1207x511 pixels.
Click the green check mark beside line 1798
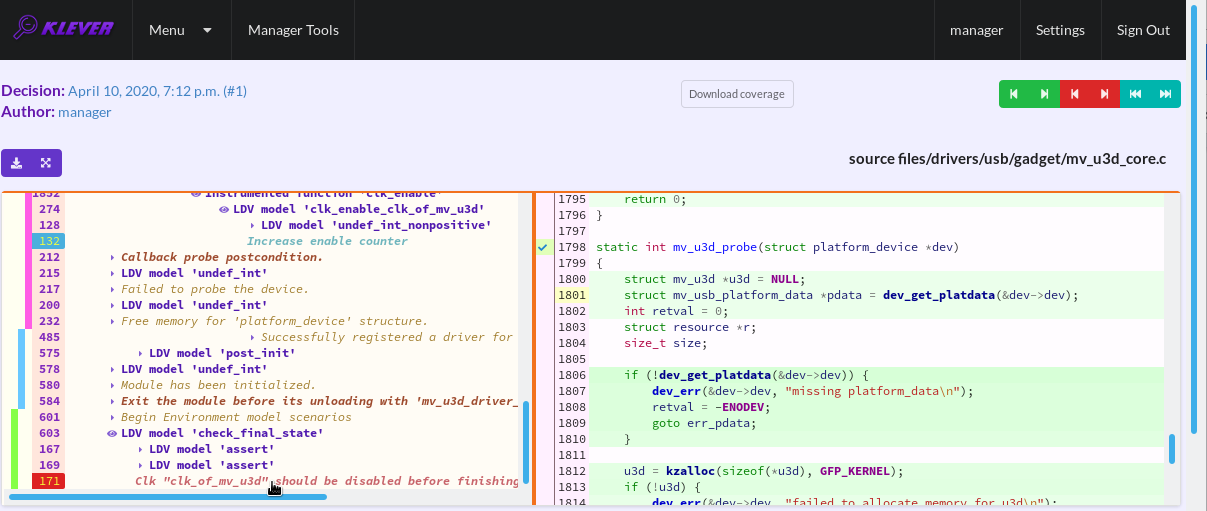[x=543, y=247]
